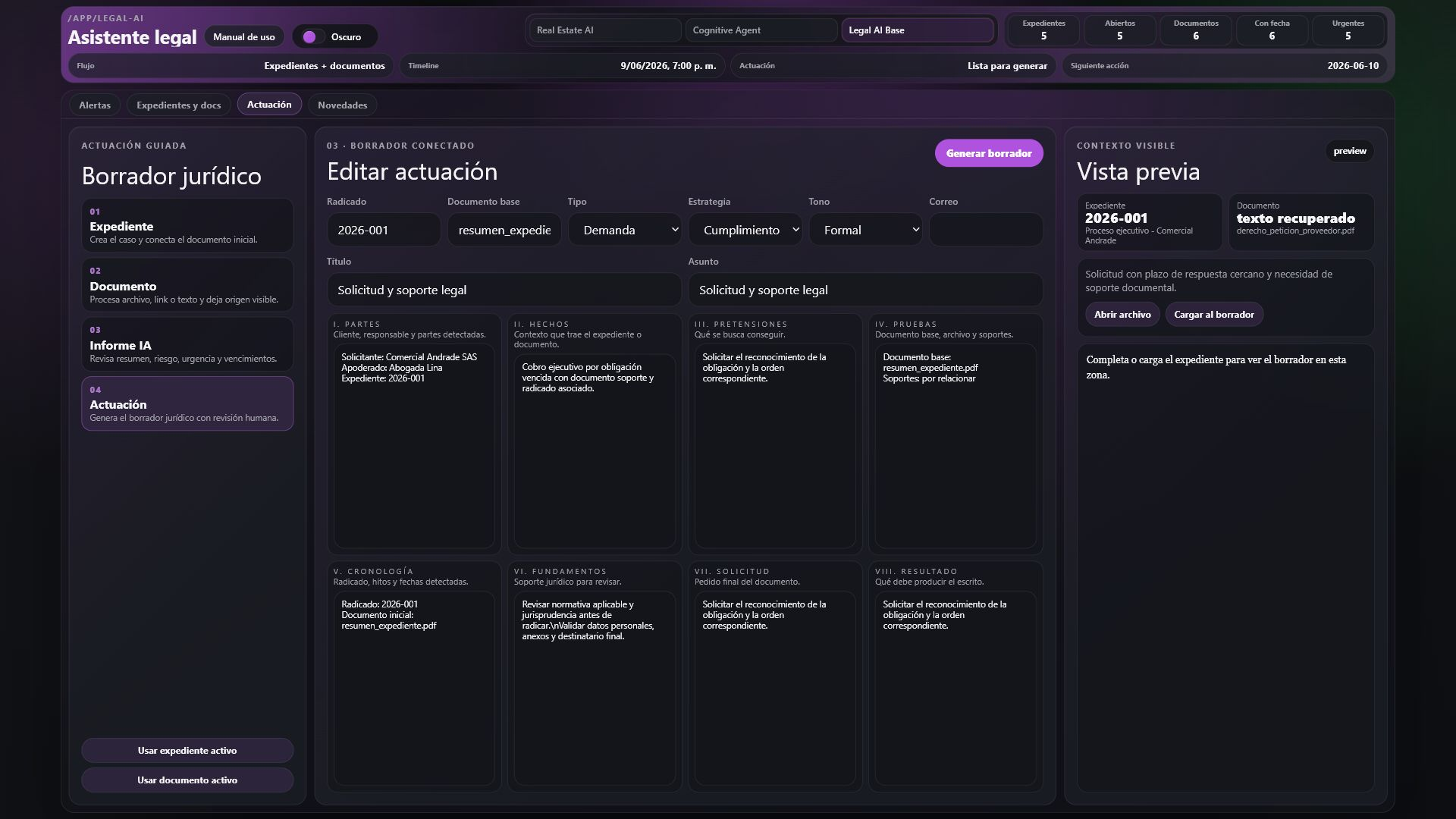
Task: Edit the VII. Solicitud text area
Action: (x=775, y=689)
